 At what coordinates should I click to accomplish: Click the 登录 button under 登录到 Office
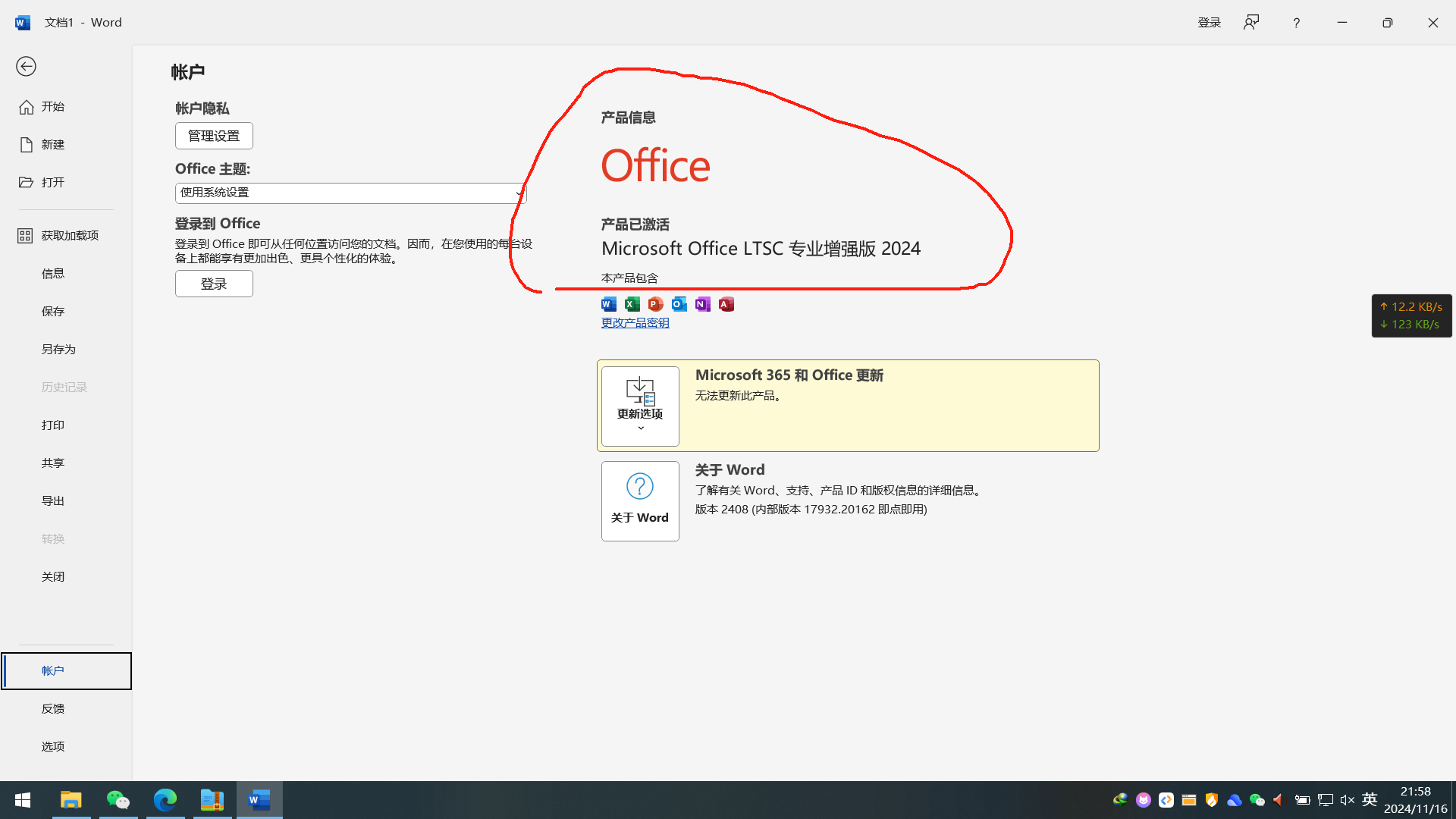(x=214, y=284)
